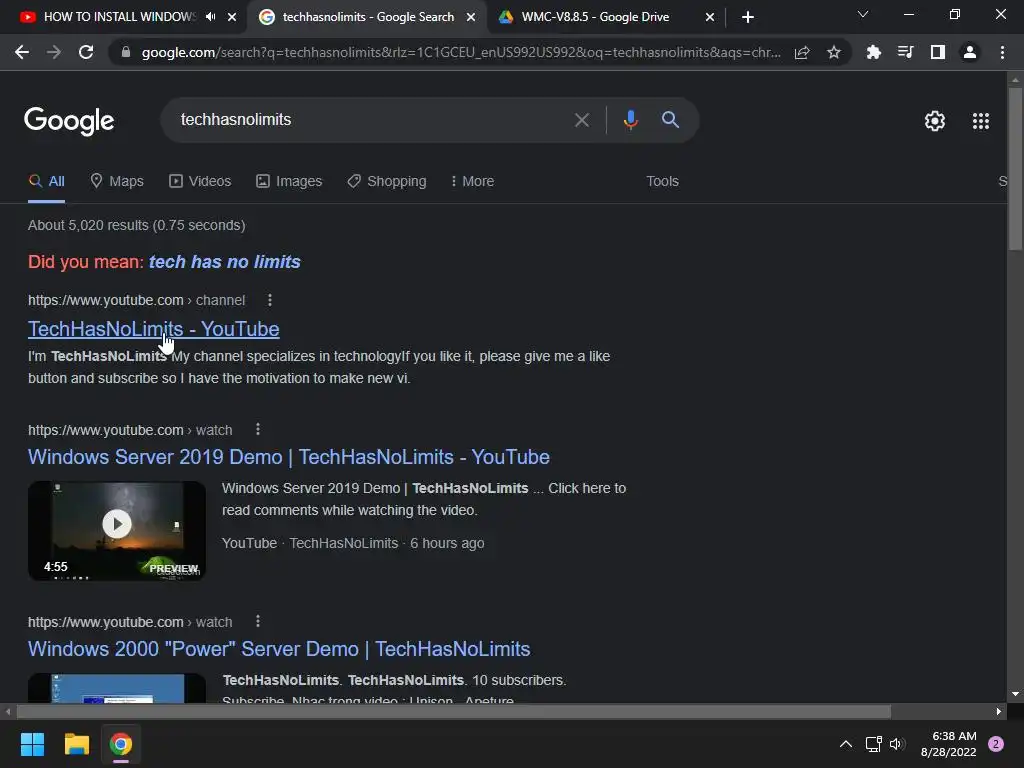Click the share page icon in address bar
1024x768 pixels.
(802, 52)
